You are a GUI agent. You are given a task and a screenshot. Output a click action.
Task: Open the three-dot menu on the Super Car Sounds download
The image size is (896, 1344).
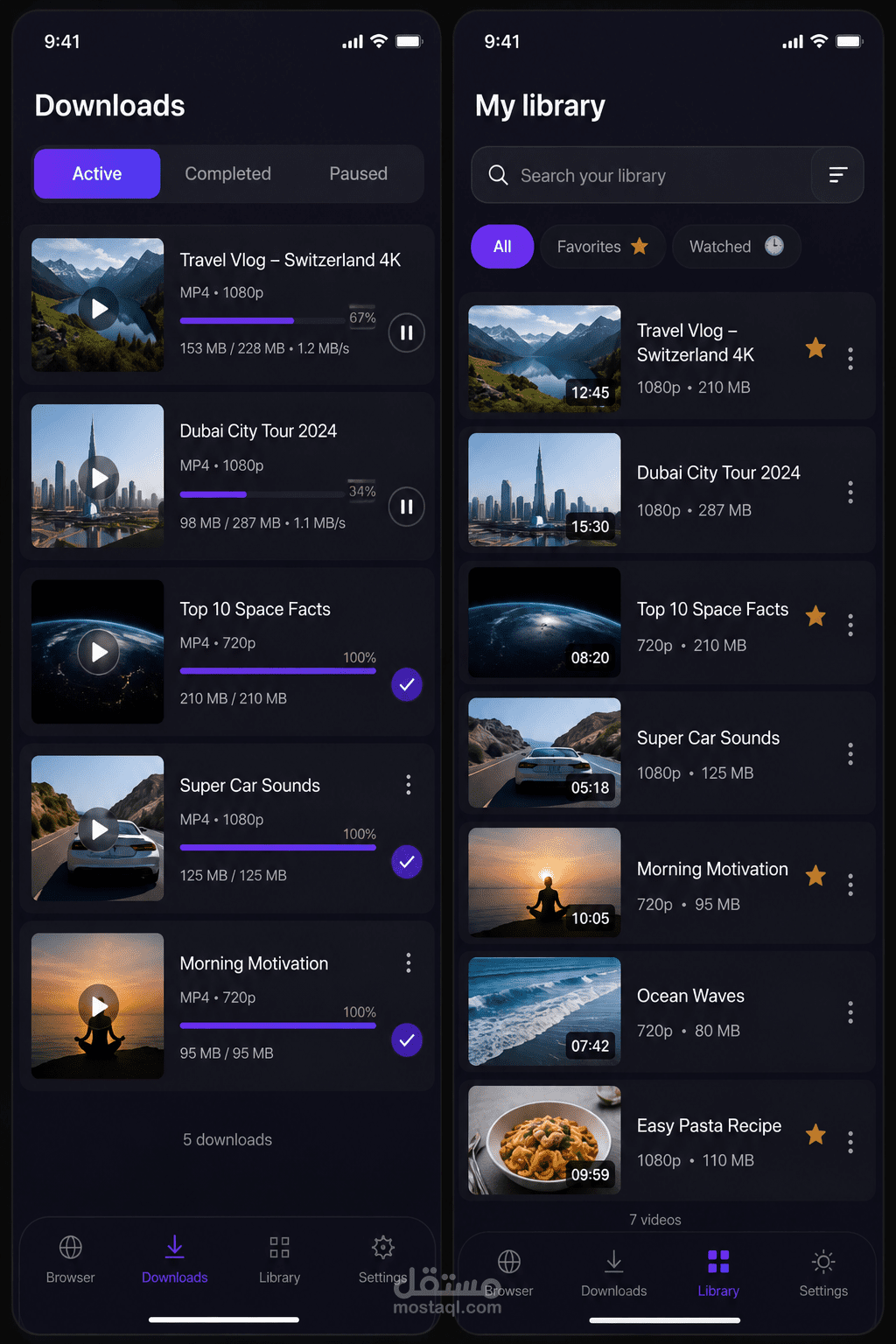pyautogui.click(x=409, y=785)
